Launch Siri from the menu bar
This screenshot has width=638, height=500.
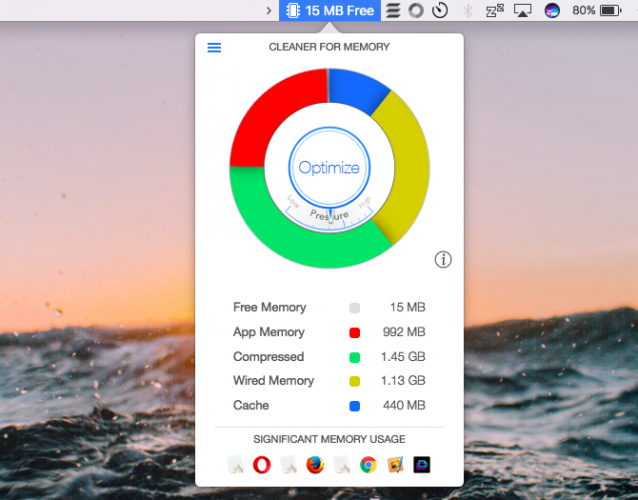coord(552,11)
